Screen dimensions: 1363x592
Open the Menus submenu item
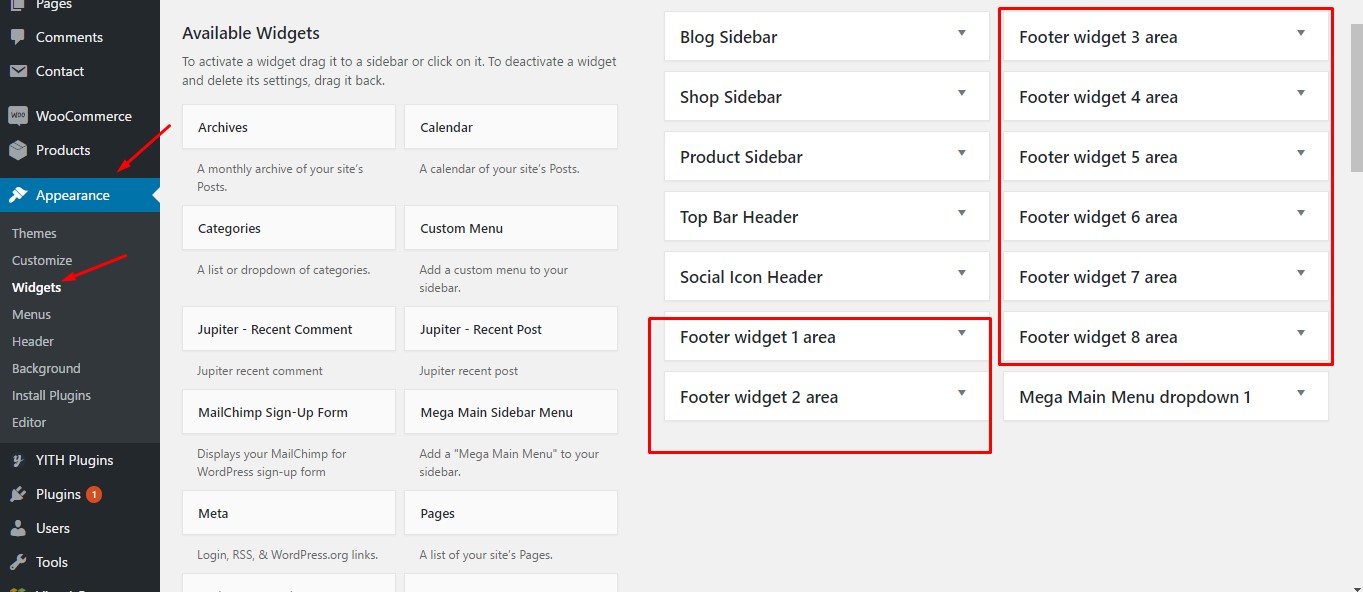31,314
